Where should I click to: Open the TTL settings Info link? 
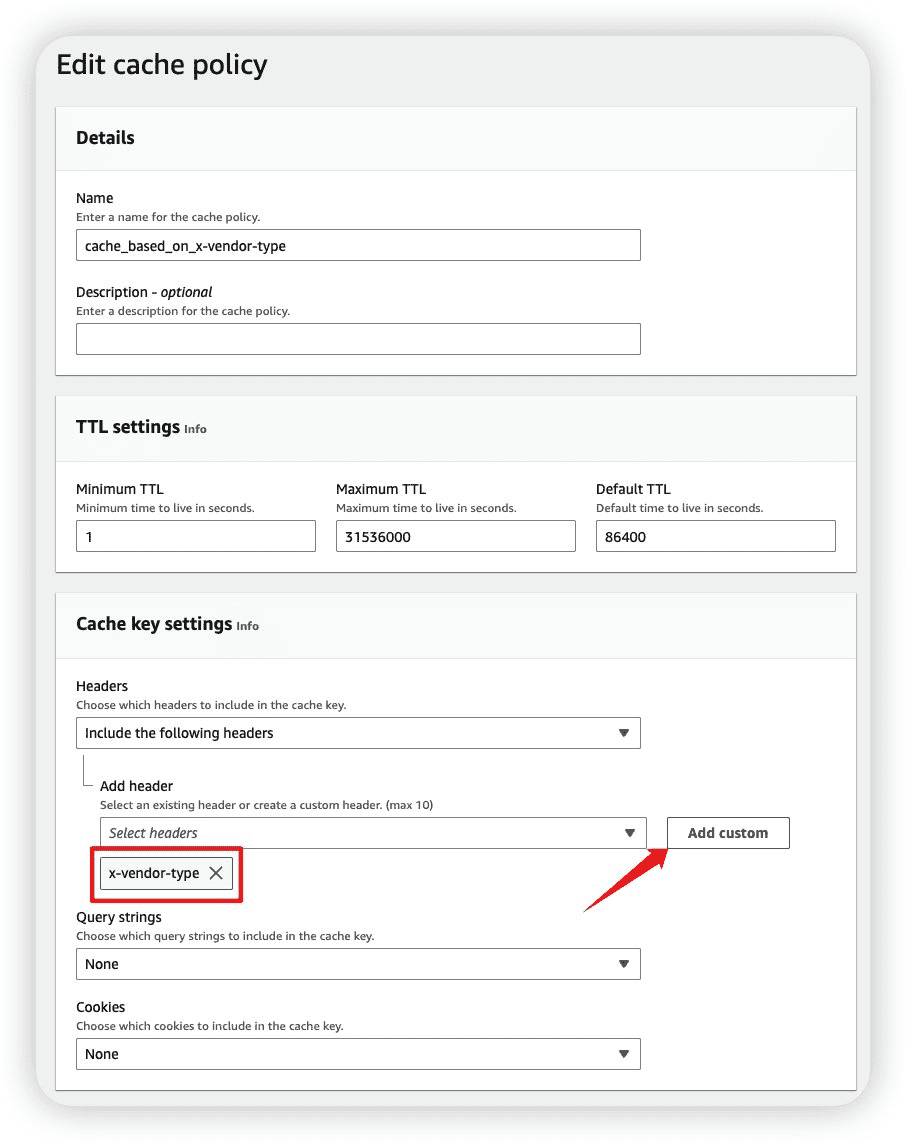[x=195, y=429]
